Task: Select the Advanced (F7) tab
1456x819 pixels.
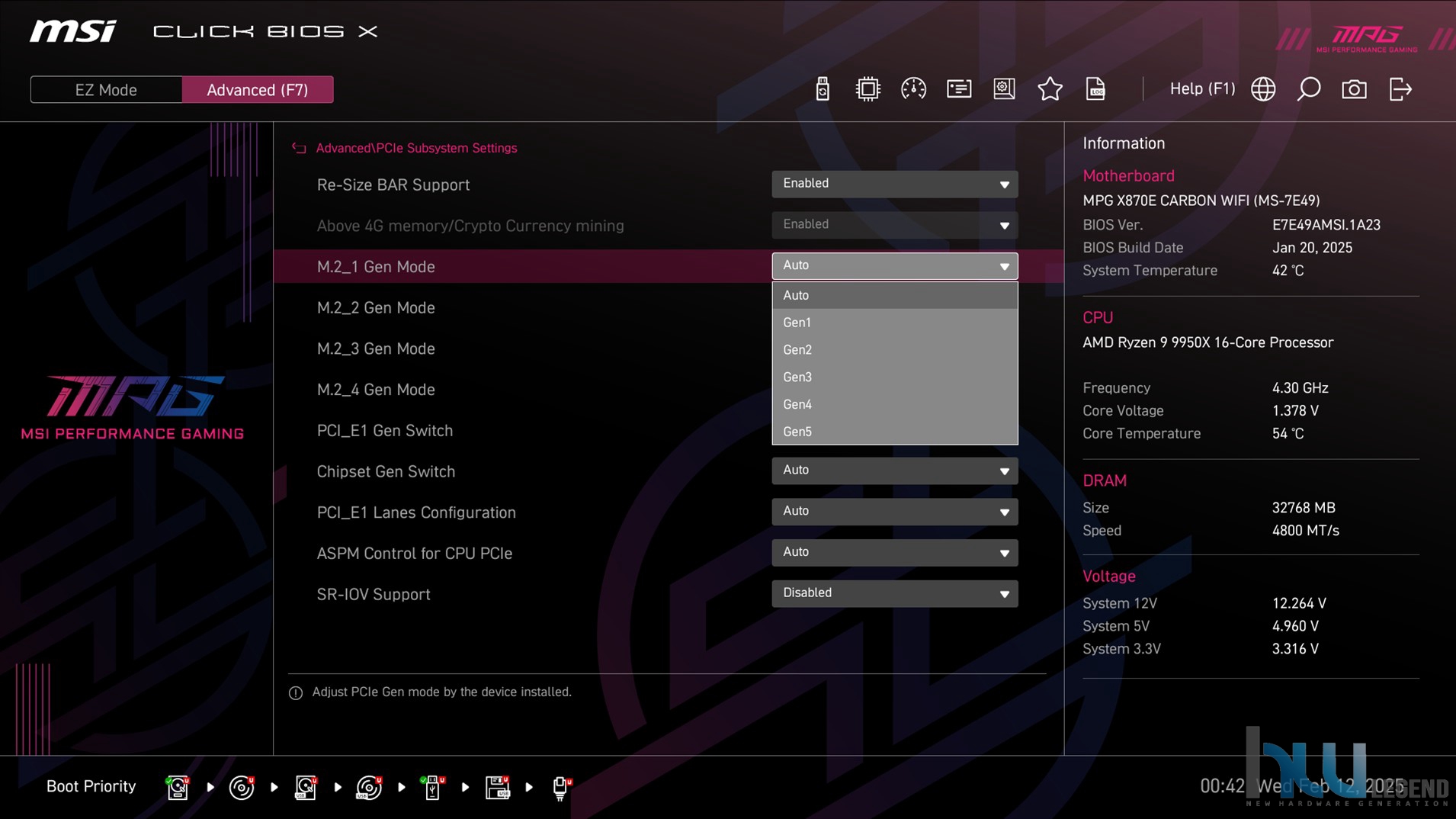Action: click(258, 90)
